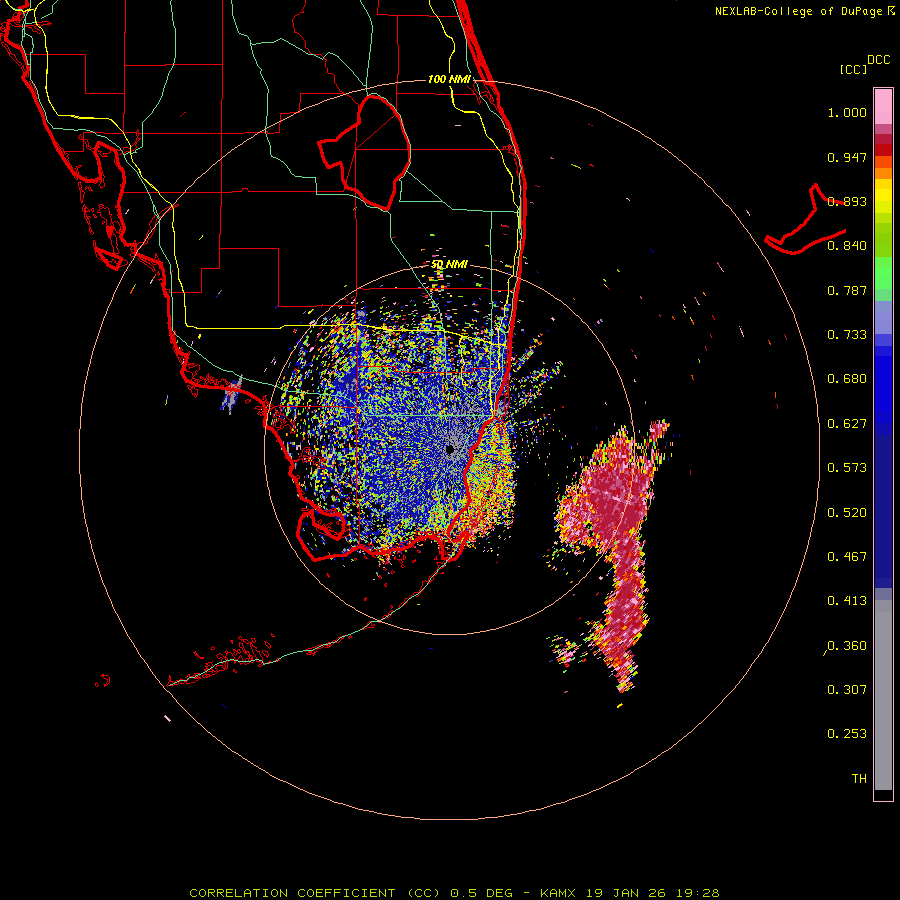Select the 0.413 color scale value

pyautogui.click(x=847, y=601)
